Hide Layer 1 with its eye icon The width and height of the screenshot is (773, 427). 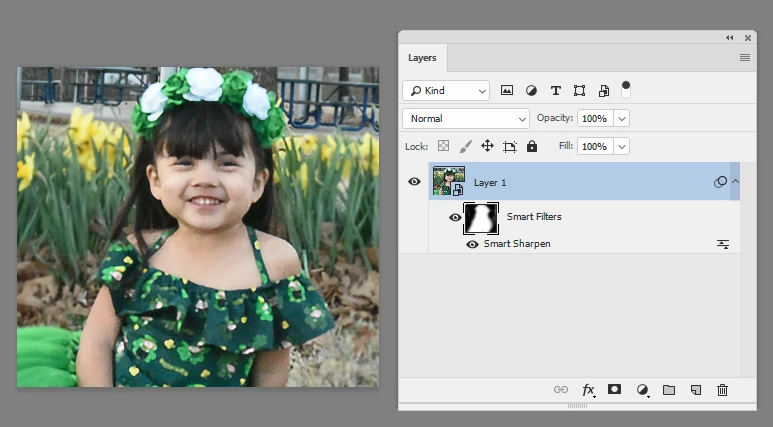point(414,181)
